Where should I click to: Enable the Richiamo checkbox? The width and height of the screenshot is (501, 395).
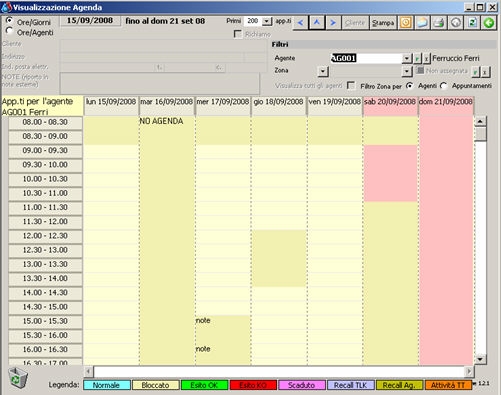pos(238,34)
